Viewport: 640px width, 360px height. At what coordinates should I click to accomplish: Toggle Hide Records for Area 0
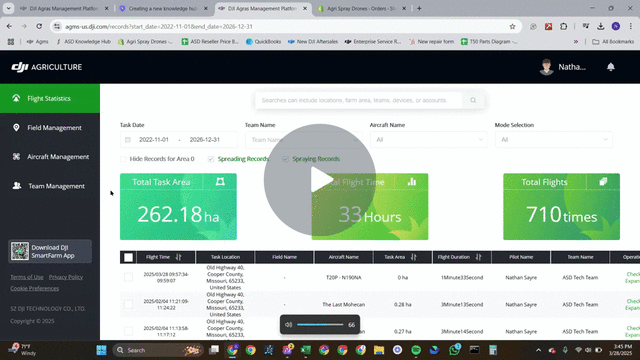click(123, 159)
